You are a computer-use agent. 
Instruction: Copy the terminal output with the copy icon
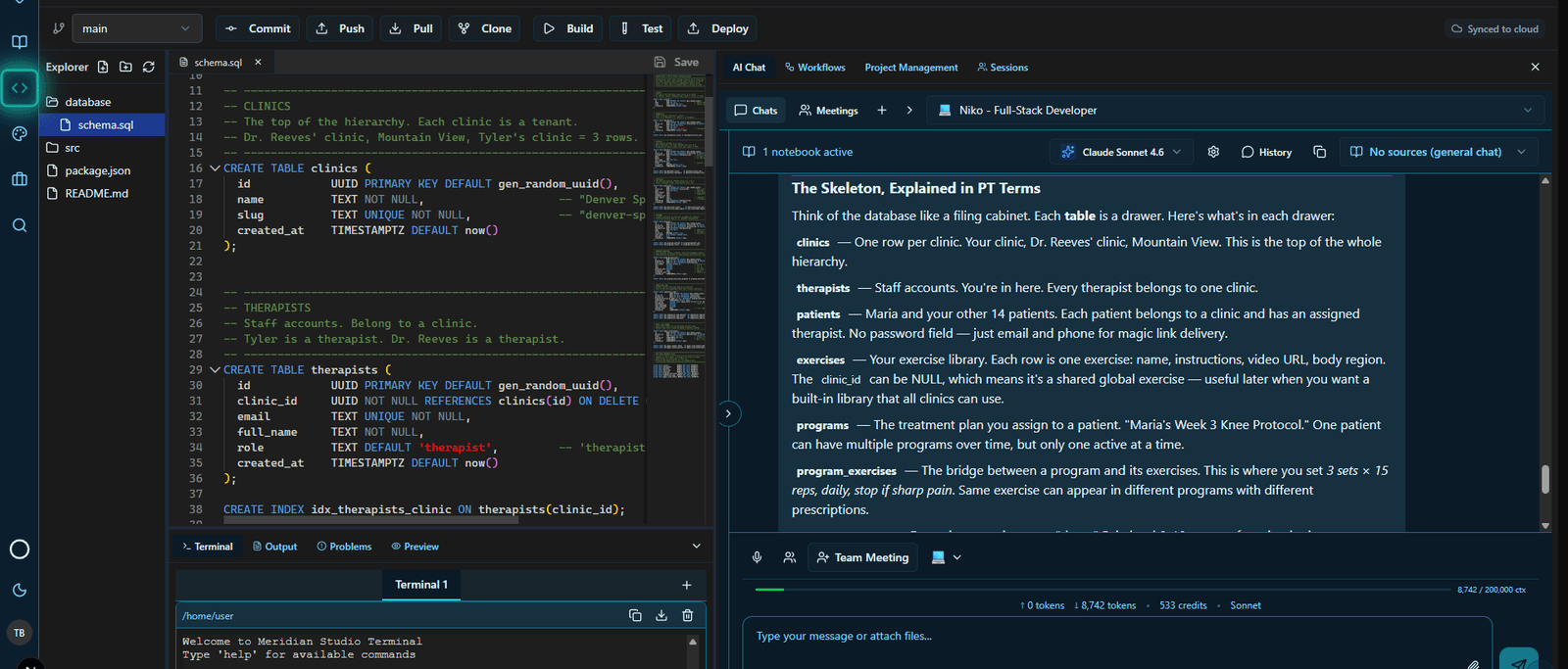point(635,615)
